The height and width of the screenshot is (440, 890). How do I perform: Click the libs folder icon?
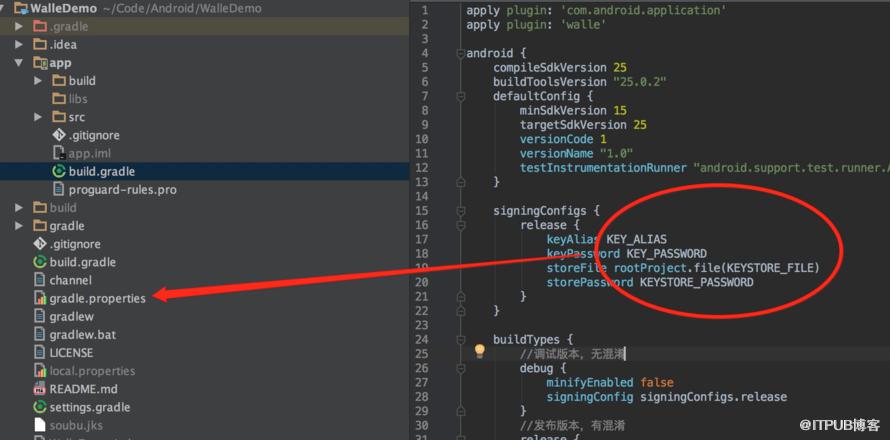59,99
